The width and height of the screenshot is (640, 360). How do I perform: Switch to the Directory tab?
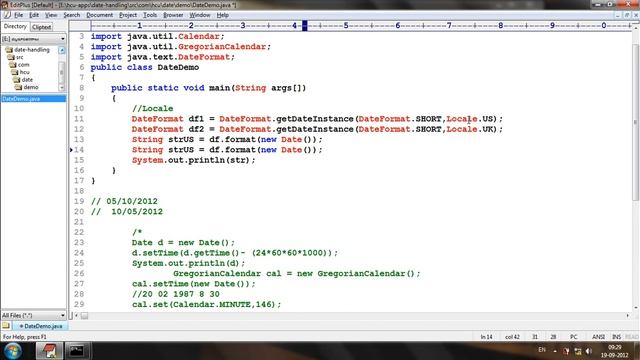coord(15,27)
